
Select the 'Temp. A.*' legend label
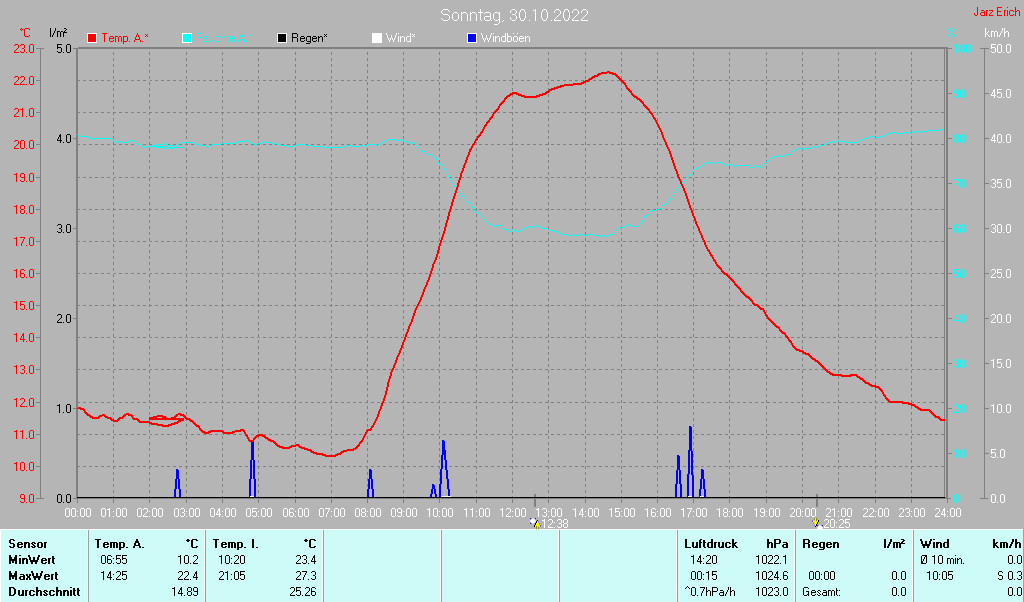[x=125, y=39]
